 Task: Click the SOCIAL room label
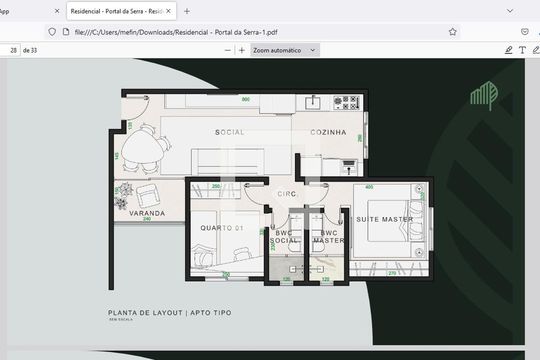click(x=229, y=132)
